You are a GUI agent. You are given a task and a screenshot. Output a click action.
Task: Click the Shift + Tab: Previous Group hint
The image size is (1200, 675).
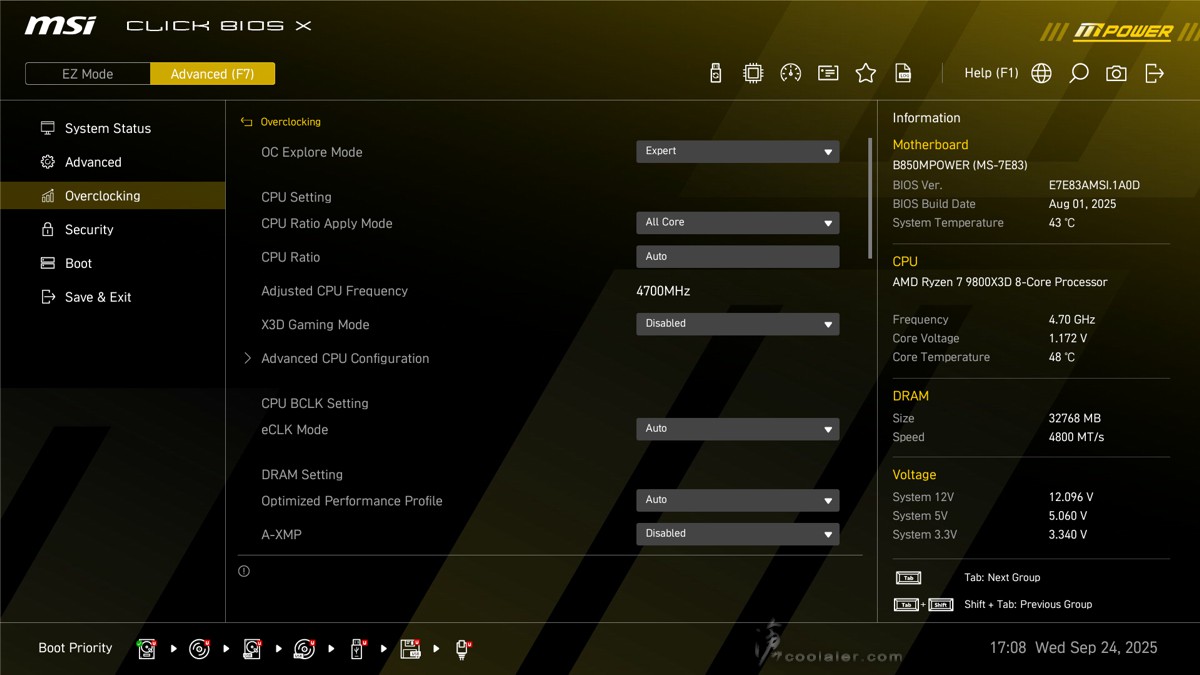pyautogui.click(x=1028, y=604)
